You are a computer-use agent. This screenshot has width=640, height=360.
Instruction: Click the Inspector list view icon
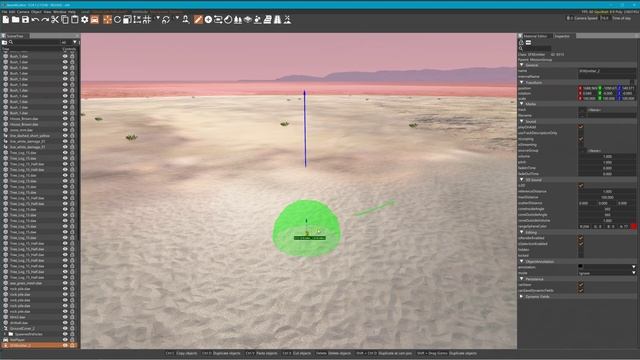[528, 42]
